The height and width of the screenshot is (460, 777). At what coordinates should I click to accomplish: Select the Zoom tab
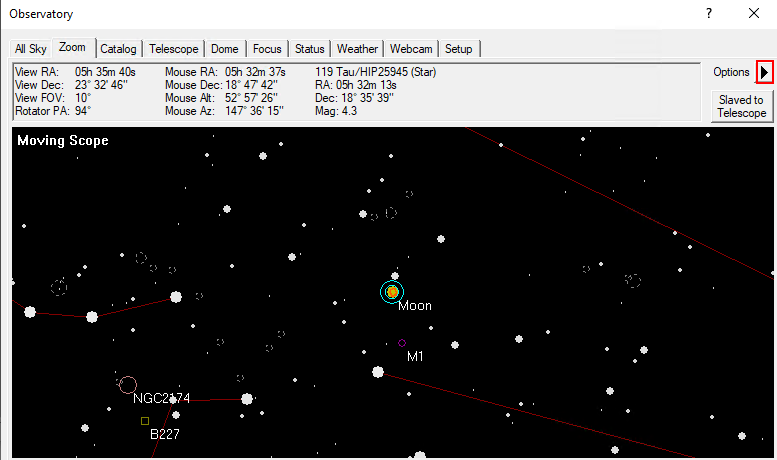coord(73,47)
